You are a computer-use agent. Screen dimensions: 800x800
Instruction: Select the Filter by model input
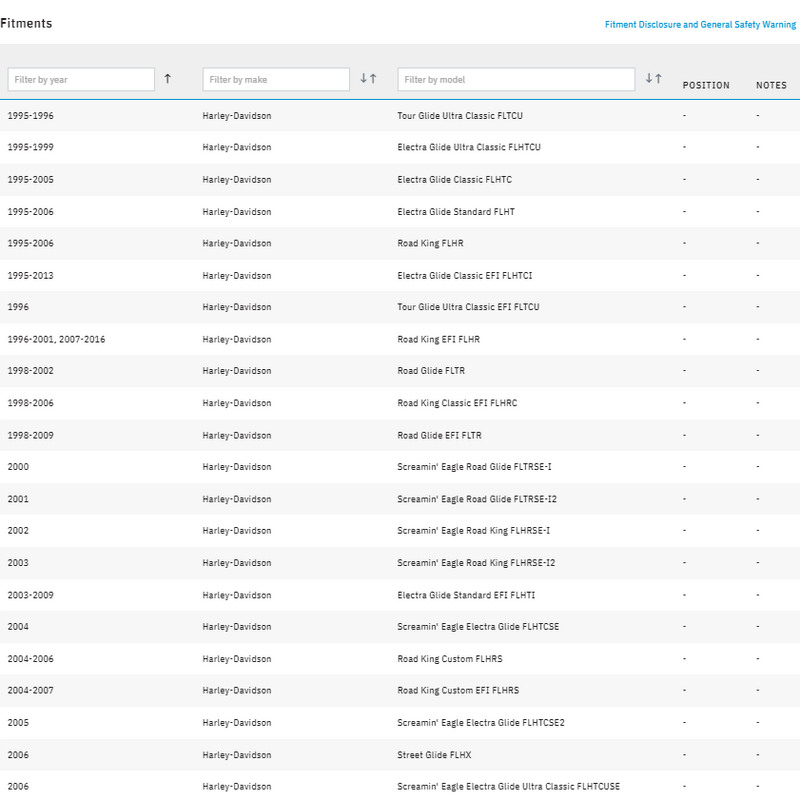[x=516, y=79]
